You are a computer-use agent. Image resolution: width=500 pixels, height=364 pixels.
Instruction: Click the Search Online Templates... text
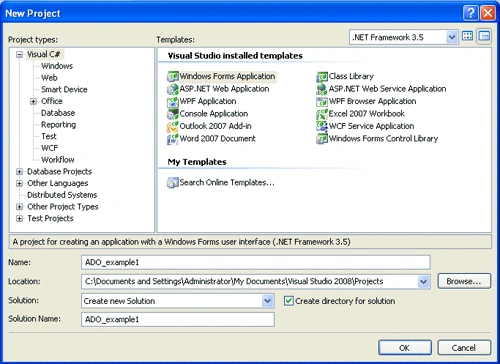(x=227, y=183)
